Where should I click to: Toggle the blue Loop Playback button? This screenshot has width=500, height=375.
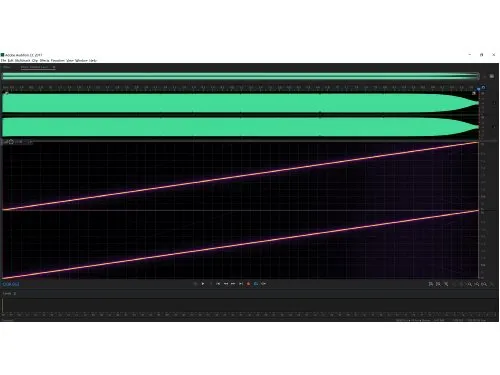coord(256,284)
